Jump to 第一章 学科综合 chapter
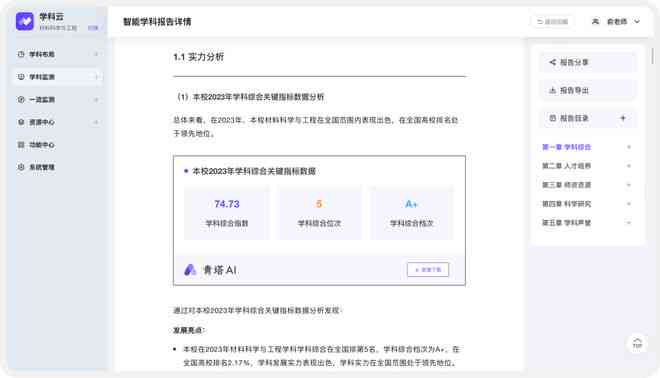 tap(567, 147)
